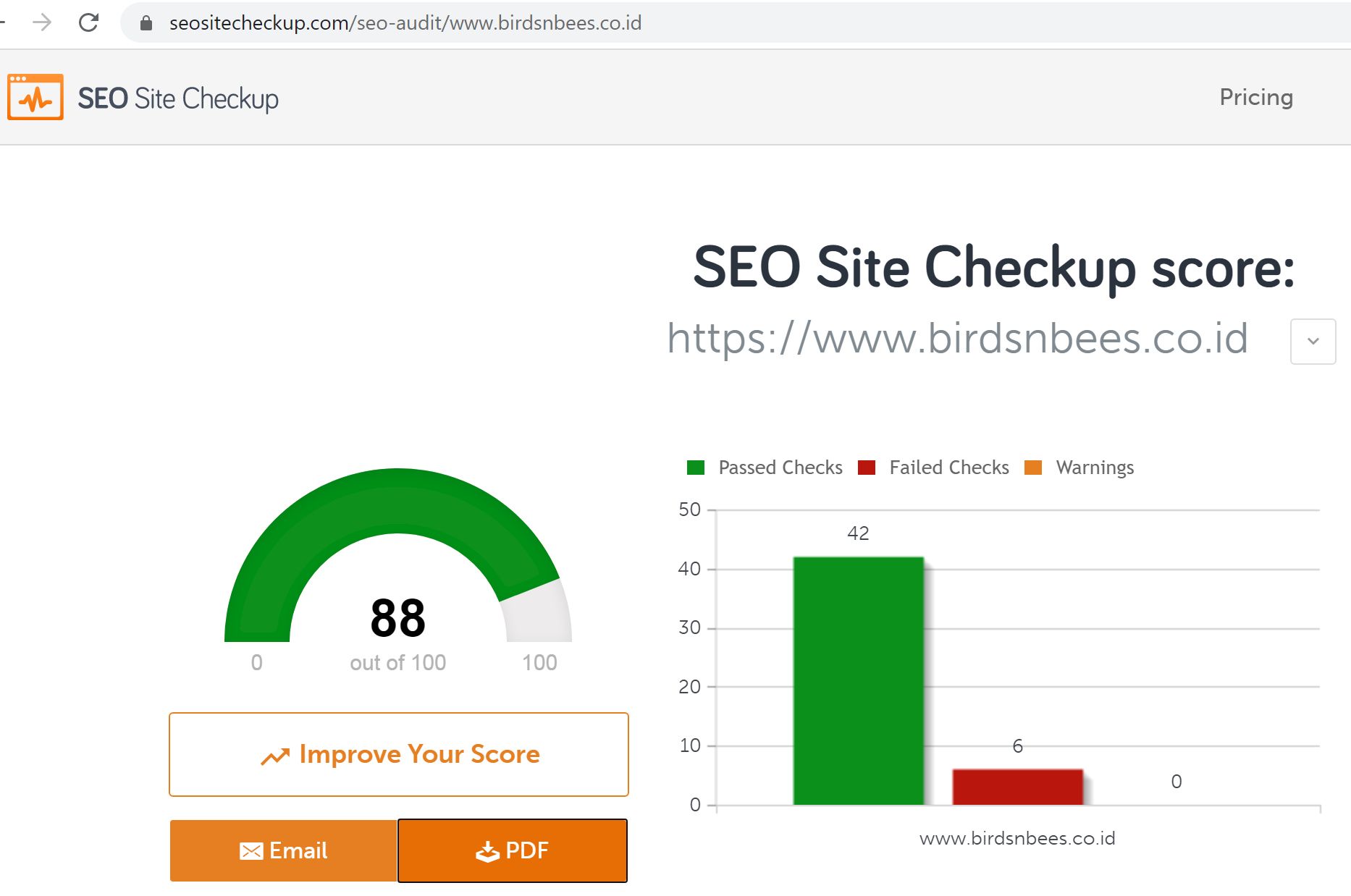Viewport: 1351px width, 896px height.
Task: Click the download icon on the PDF button
Action: (x=487, y=852)
